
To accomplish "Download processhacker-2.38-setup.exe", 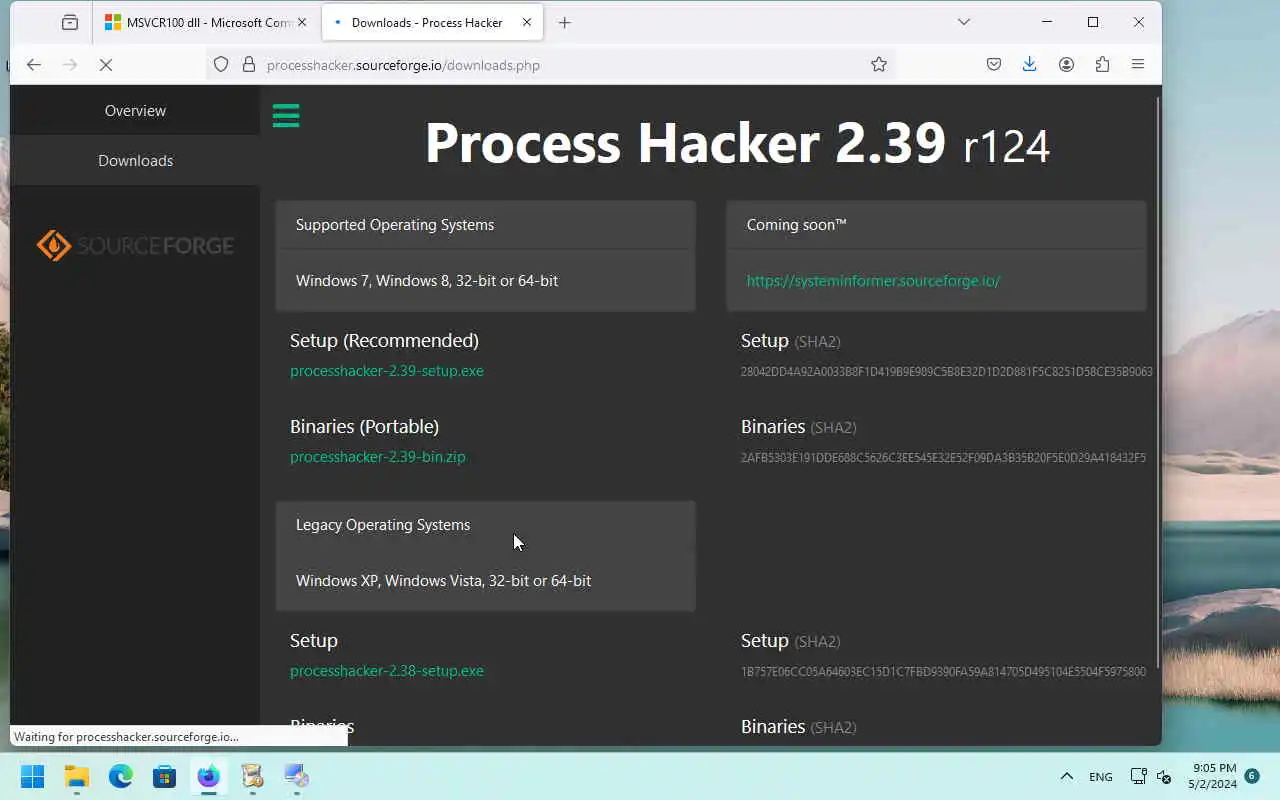I will pyautogui.click(x=387, y=671).
